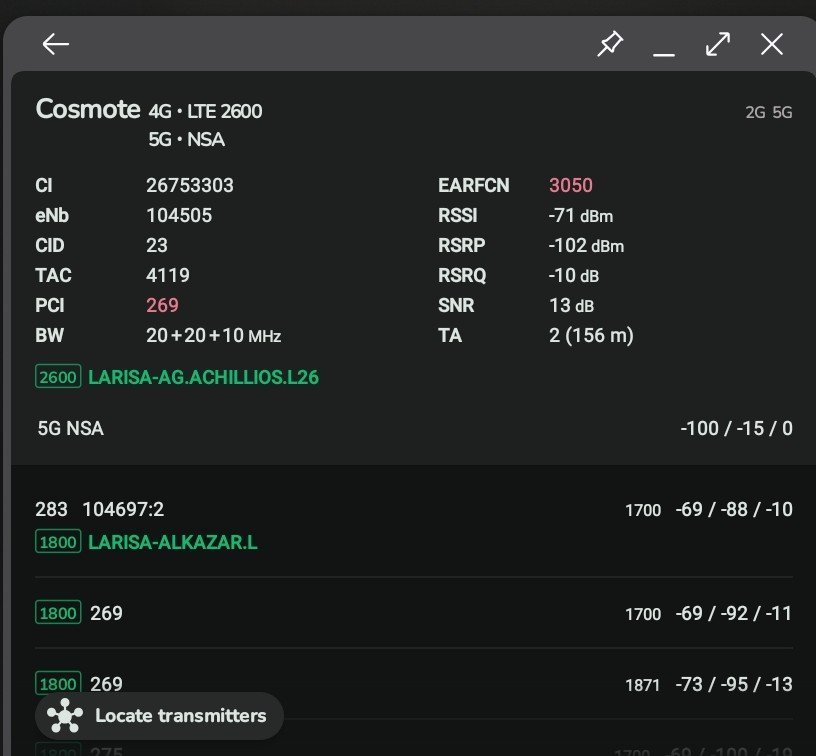Select the CI value 26753303

tap(190, 185)
